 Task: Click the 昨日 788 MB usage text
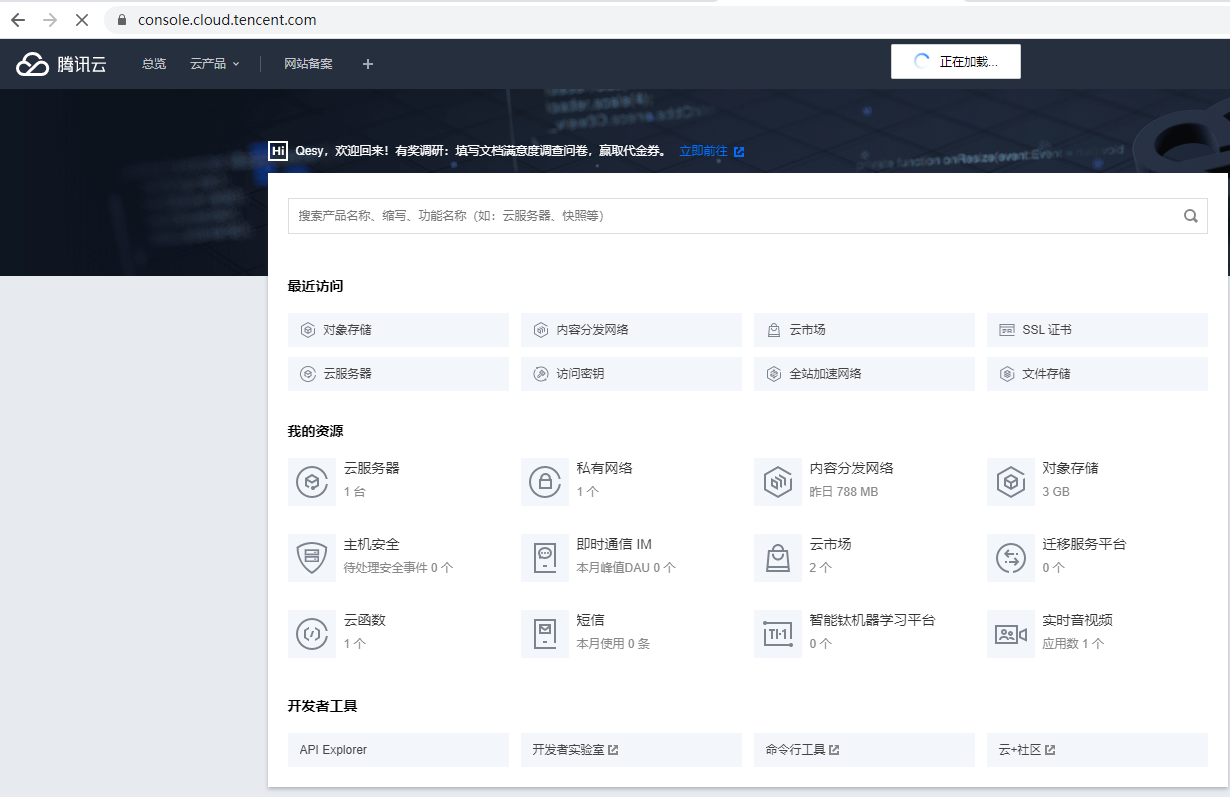pyautogui.click(x=844, y=492)
